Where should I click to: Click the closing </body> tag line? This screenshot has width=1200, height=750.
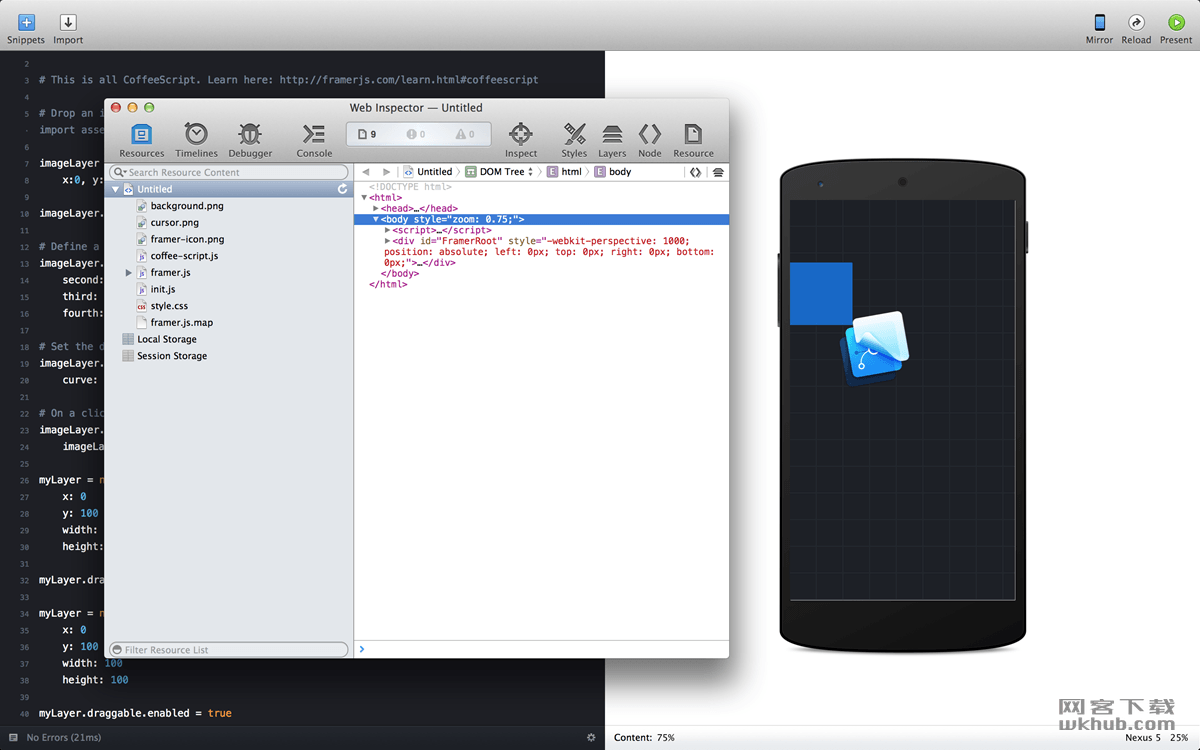click(x=400, y=273)
